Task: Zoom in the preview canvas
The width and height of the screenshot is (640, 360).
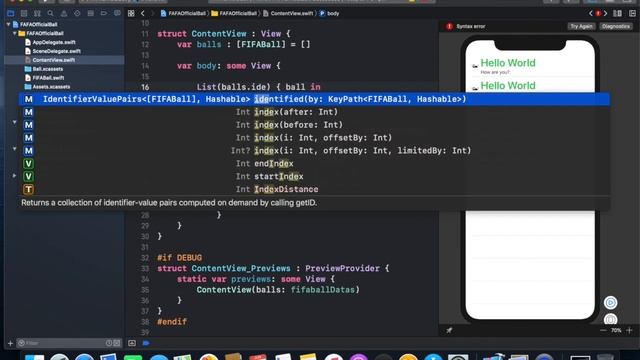Action: click(629, 330)
